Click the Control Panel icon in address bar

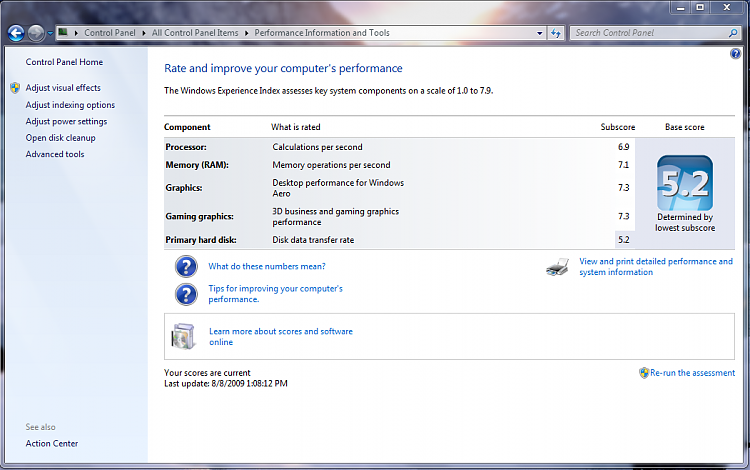click(63, 33)
